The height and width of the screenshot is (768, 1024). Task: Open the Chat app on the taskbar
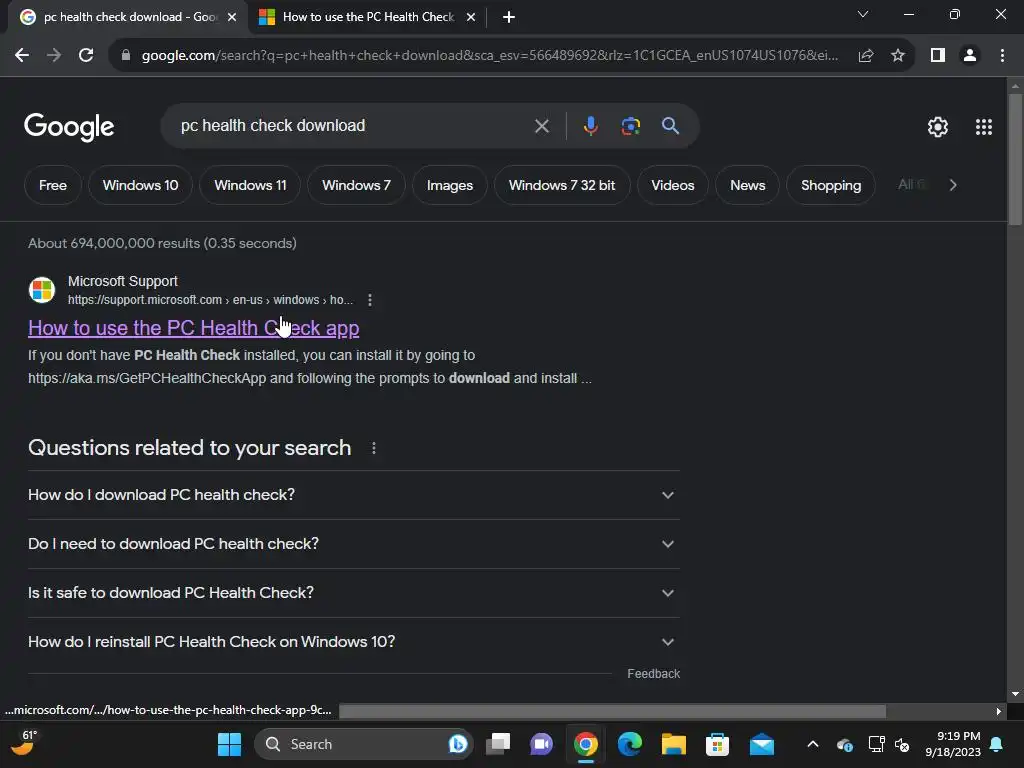click(541, 744)
